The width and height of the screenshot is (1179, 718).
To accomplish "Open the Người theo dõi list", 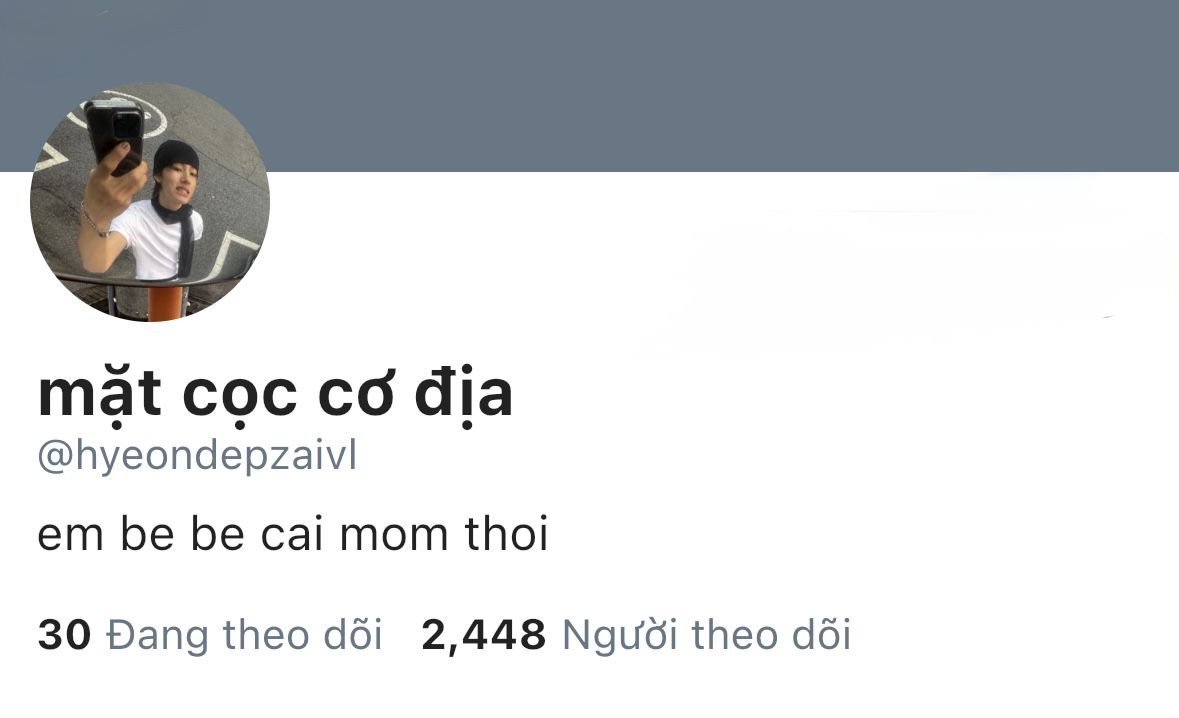I will pos(707,635).
